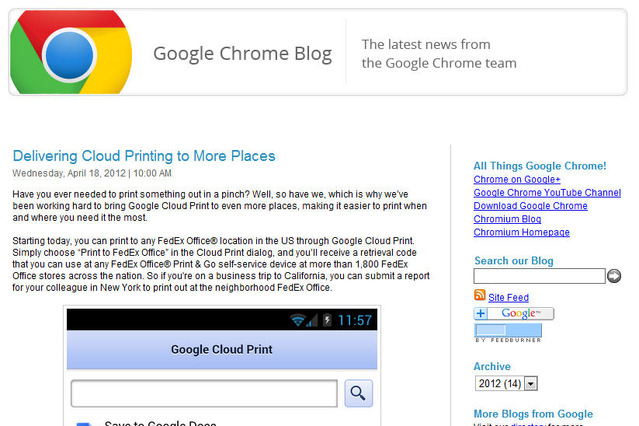Image resolution: width=639 pixels, height=426 pixels.
Task: Open the Chromium Blog link
Action: [507, 219]
